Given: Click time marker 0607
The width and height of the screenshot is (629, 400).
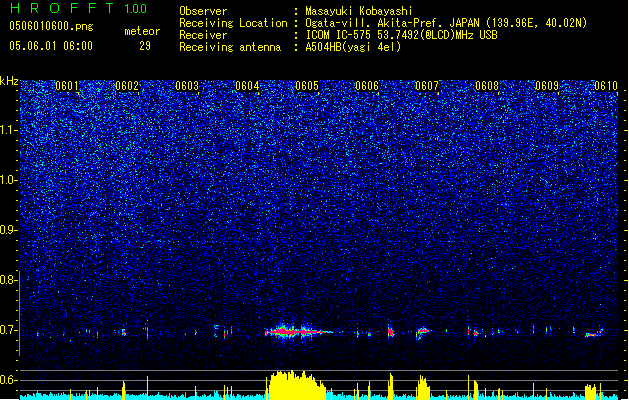Looking at the screenshot, I should tap(427, 86).
